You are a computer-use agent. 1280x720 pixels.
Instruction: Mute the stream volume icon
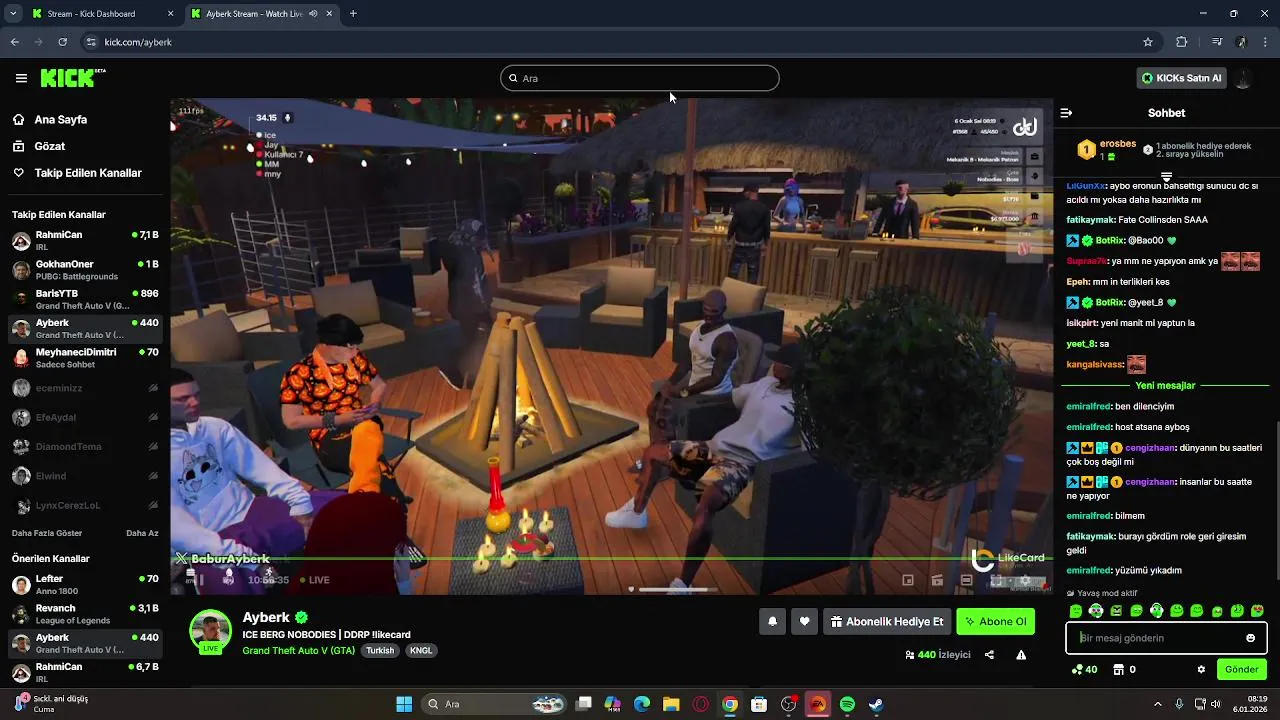tap(228, 579)
